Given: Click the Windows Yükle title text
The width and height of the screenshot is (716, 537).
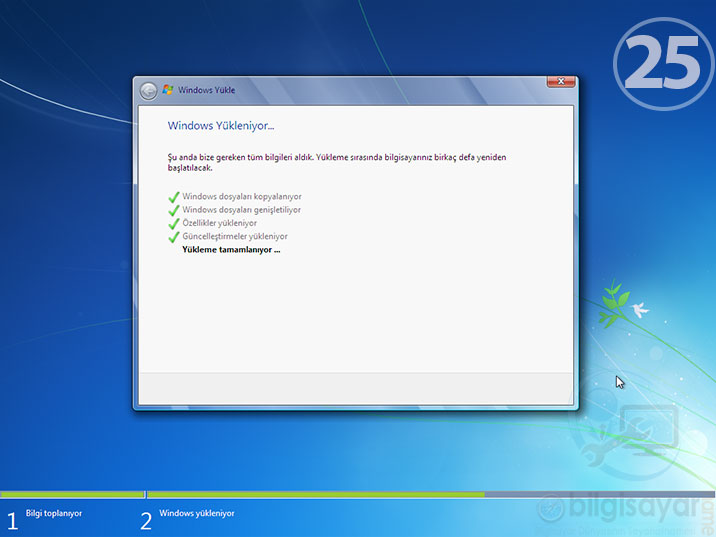Looking at the screenshot, I should pyautogui.click(x=206, y=90).
